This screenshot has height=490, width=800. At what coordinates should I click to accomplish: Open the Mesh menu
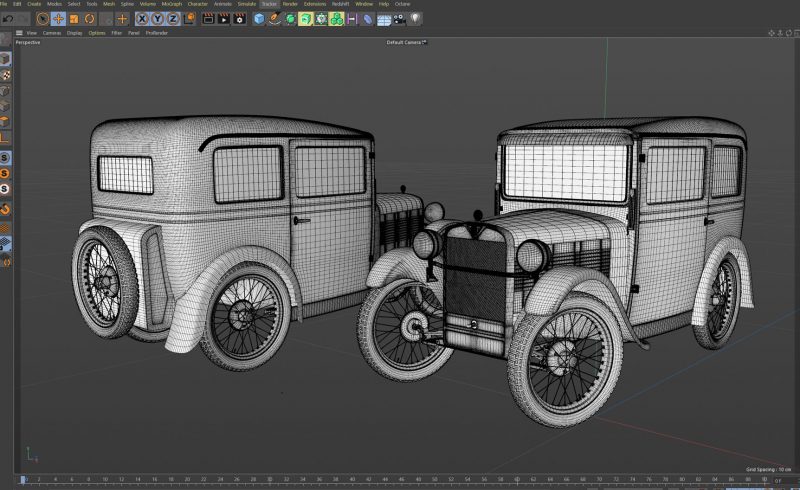(109, 4)
